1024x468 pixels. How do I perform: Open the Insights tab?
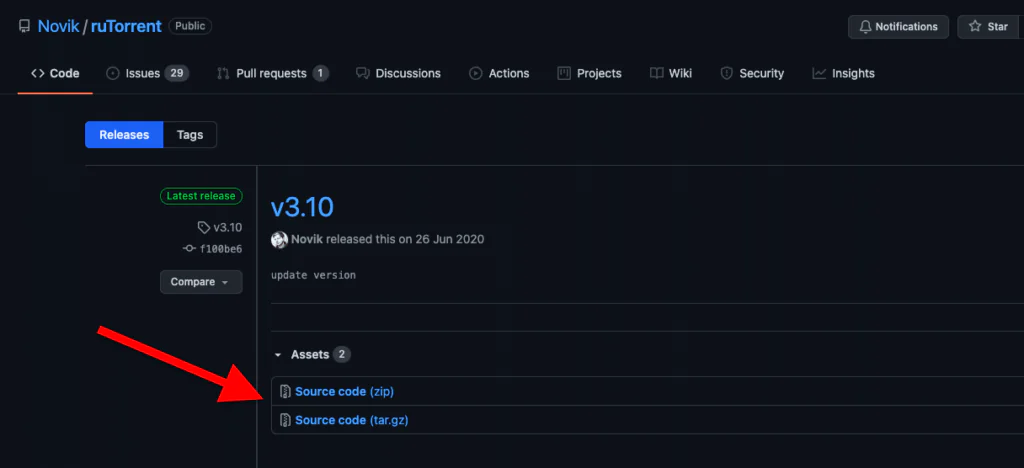click(x=843, y=73)
